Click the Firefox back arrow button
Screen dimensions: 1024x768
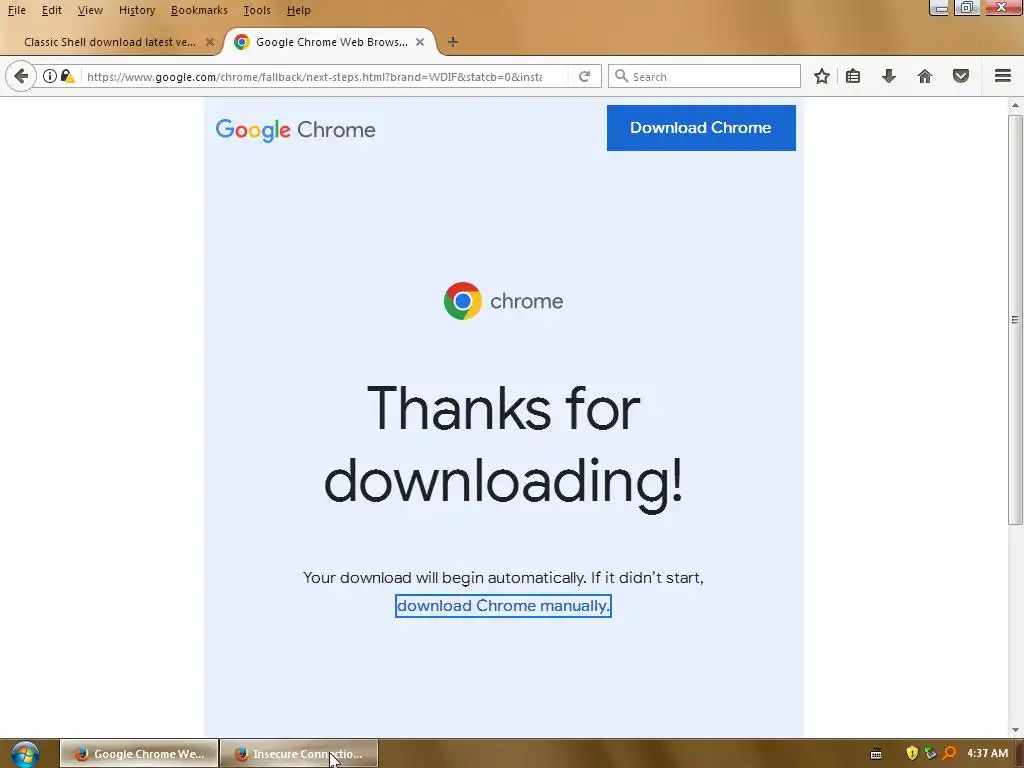coord(21,76)
